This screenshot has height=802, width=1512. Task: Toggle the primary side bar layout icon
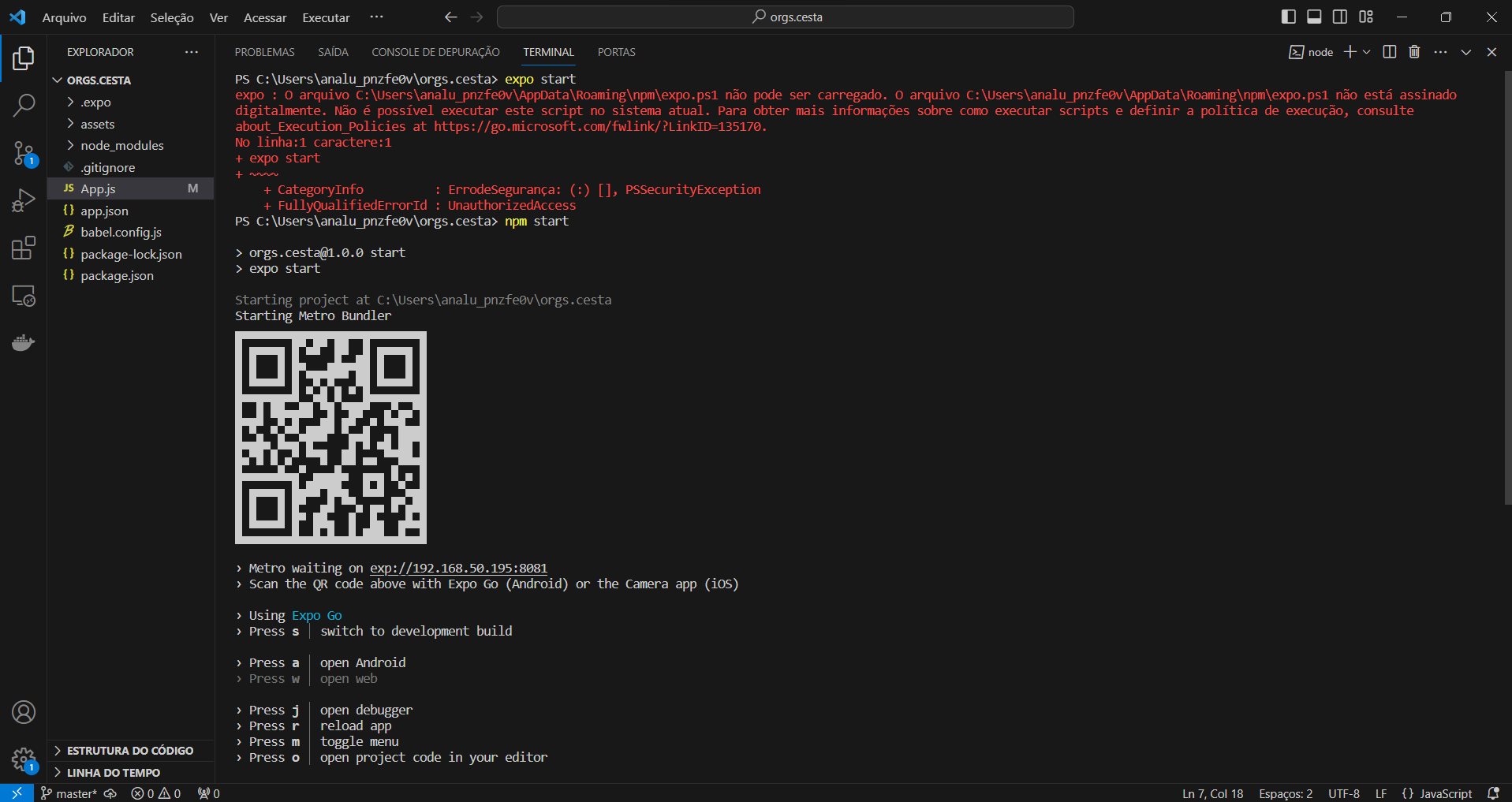(1289, 17)
